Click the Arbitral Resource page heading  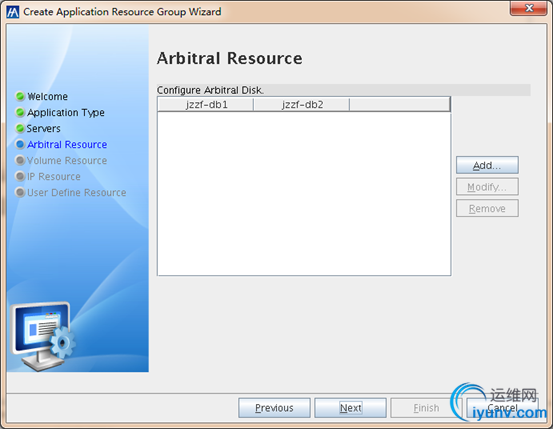(230, 58)
